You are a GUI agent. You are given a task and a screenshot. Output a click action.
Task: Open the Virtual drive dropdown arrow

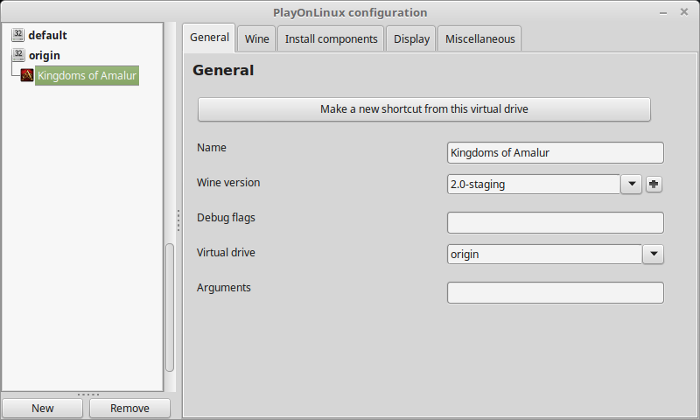coord(653,254)
